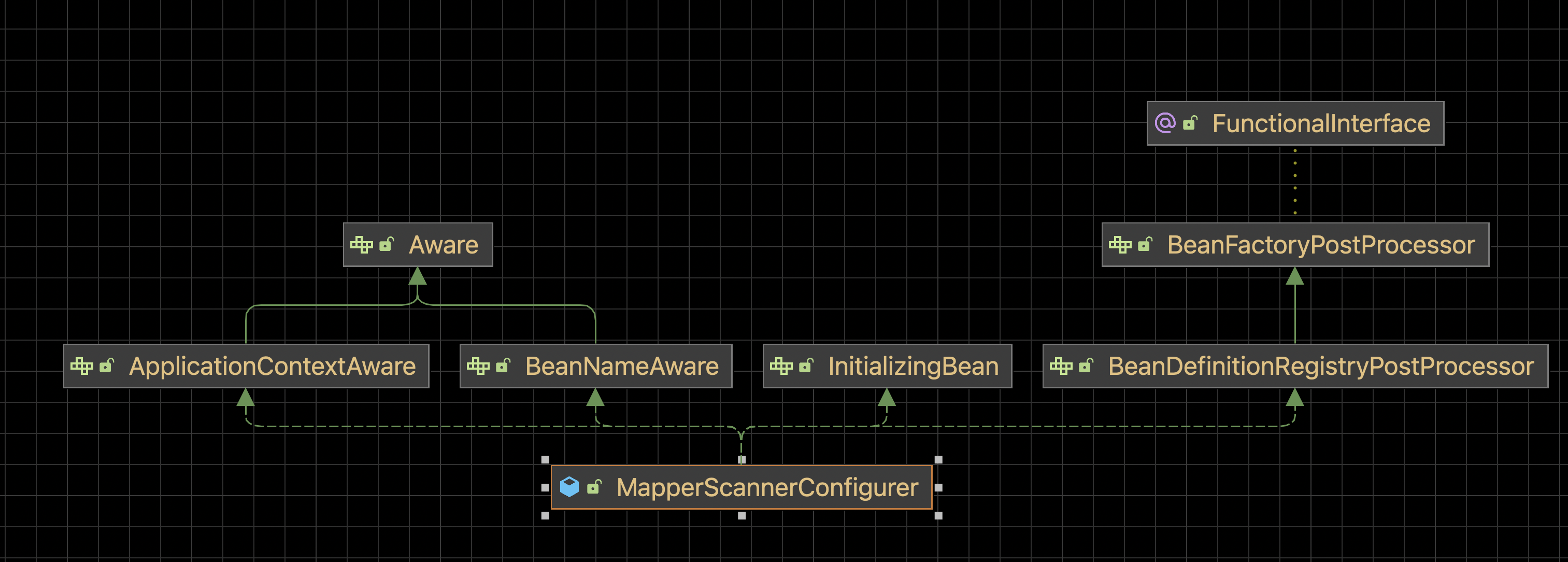Select the BeanDefinitionRegistryPostProcessor node label
Viewport: 1568px width, 562px height.
click(1321, 366)
